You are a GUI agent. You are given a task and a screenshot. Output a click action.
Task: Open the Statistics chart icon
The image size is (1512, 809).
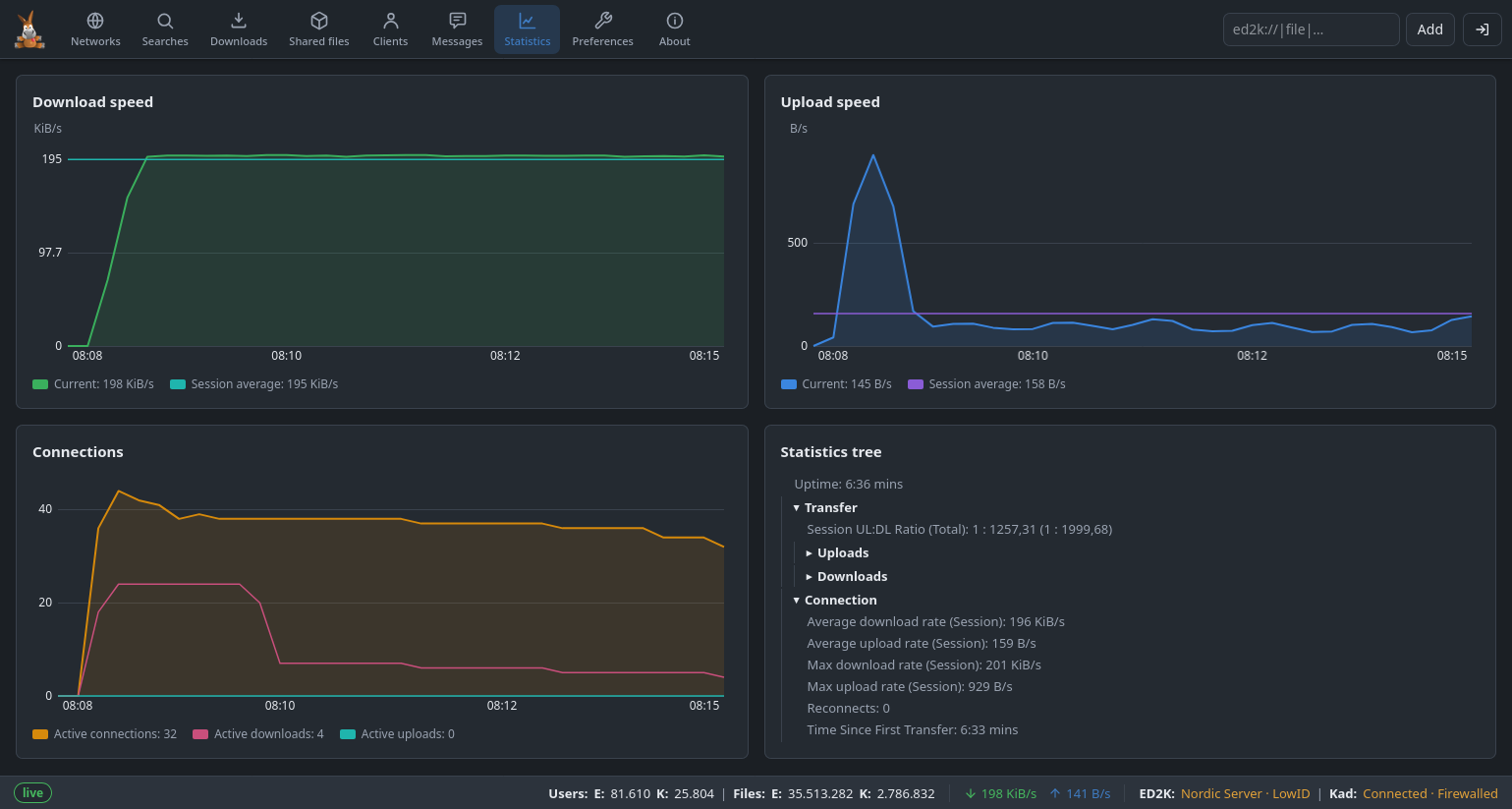tap(528, 21)
